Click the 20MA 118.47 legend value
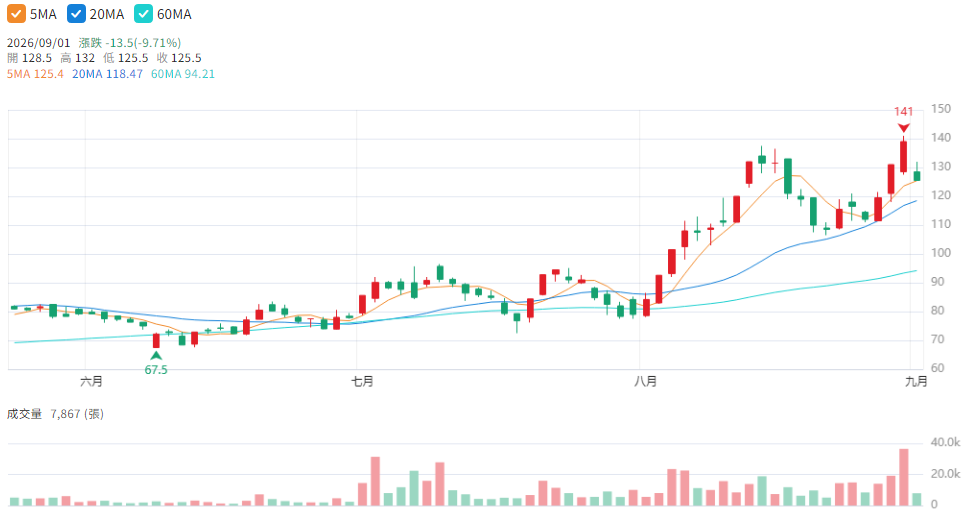 108,74
